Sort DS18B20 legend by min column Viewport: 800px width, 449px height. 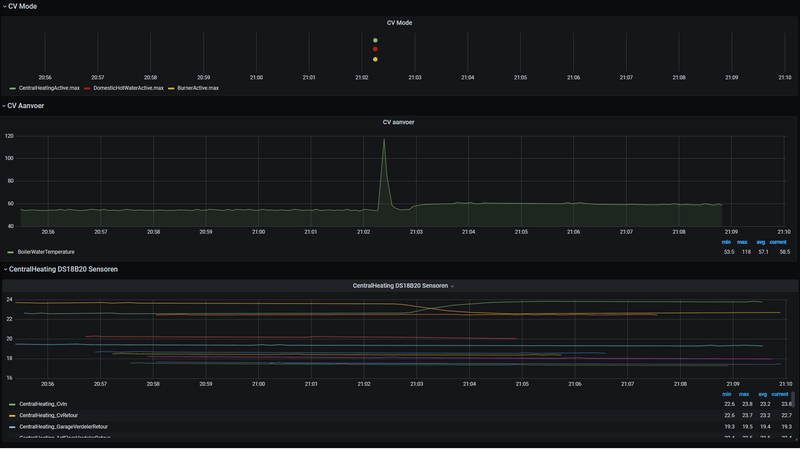click(x=729, y=394)
